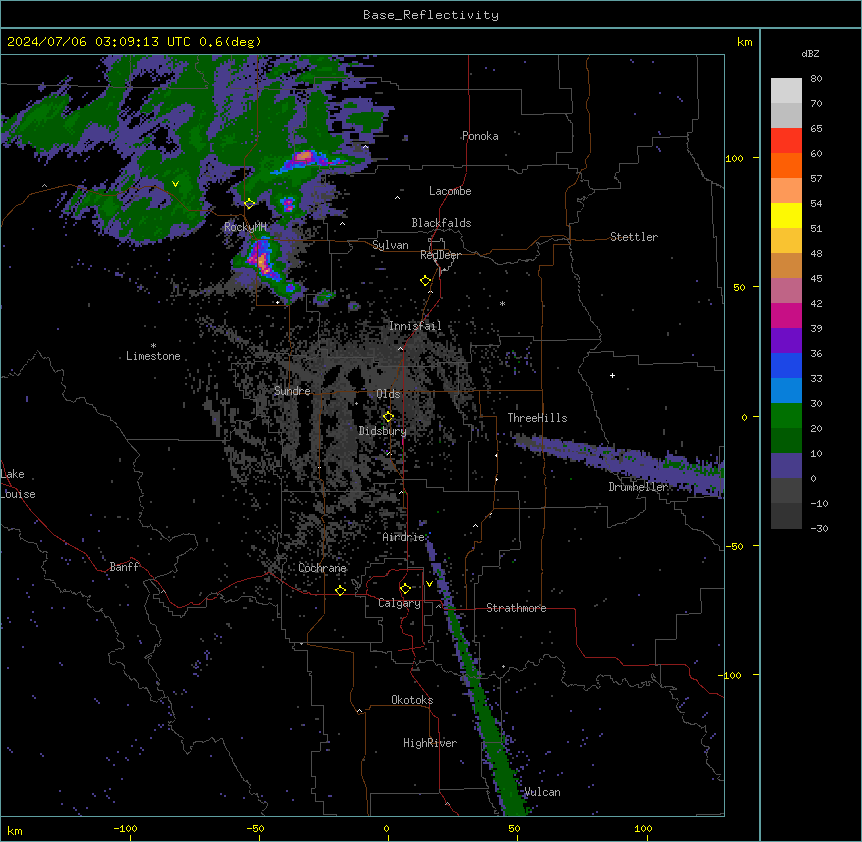Image resolution: width=862 pixels, height=842 pixels.
Task: Click the blue 36 dBZ legend swatch
Action: (x=786, y=365)
